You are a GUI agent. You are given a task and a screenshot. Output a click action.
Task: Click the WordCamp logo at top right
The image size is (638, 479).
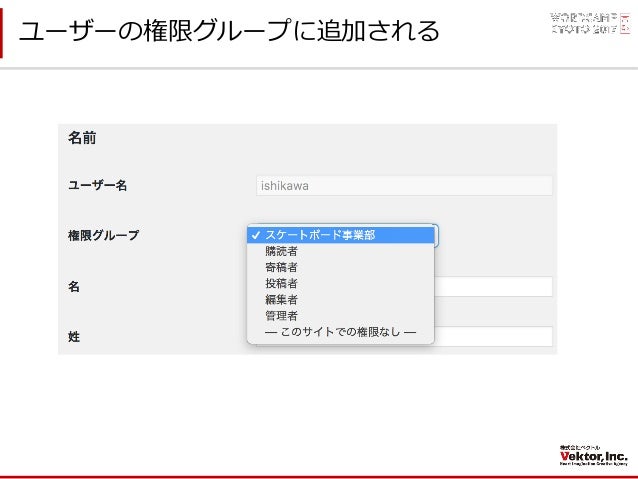[x=590, y=23]
